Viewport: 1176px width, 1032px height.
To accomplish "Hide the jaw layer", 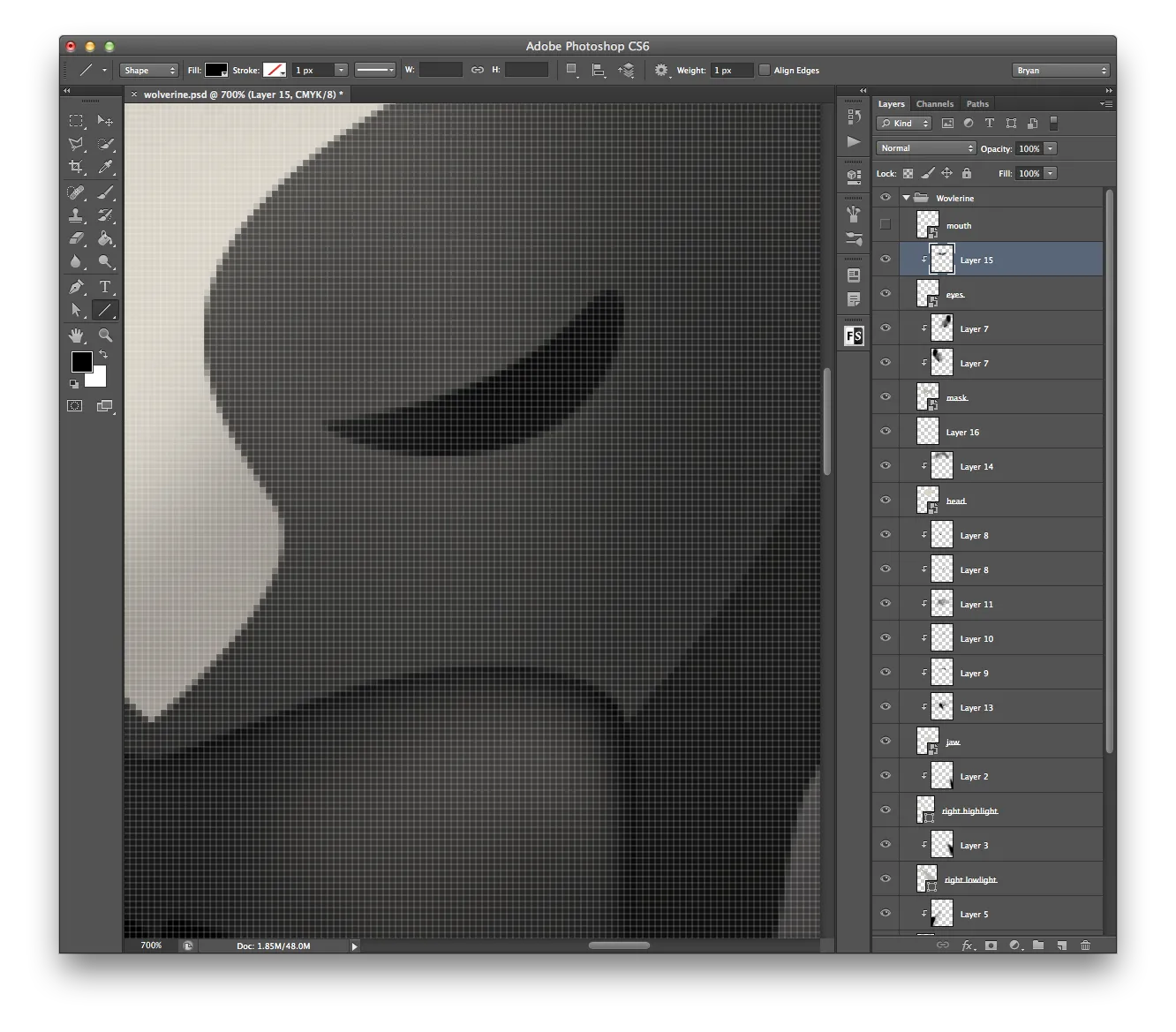I will pyautogui.click(x=886, y=742).
